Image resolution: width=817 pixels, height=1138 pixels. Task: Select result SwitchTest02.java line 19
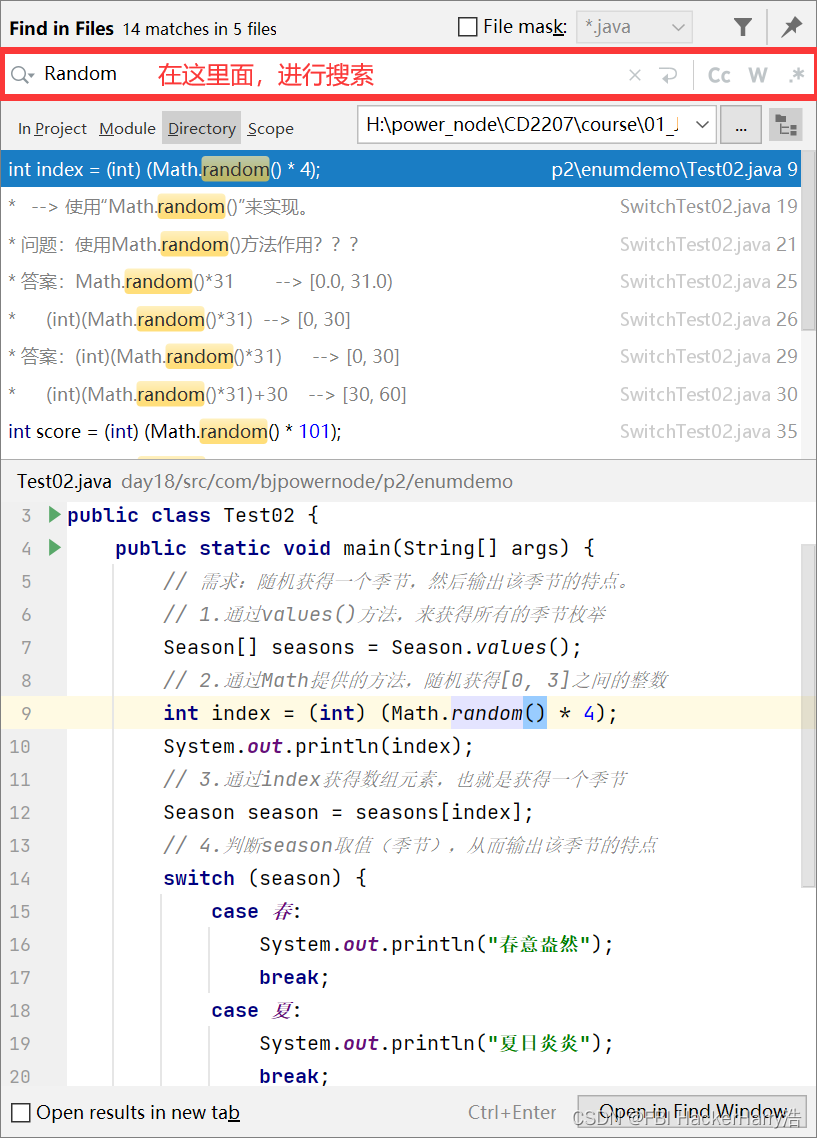[401, 207]
